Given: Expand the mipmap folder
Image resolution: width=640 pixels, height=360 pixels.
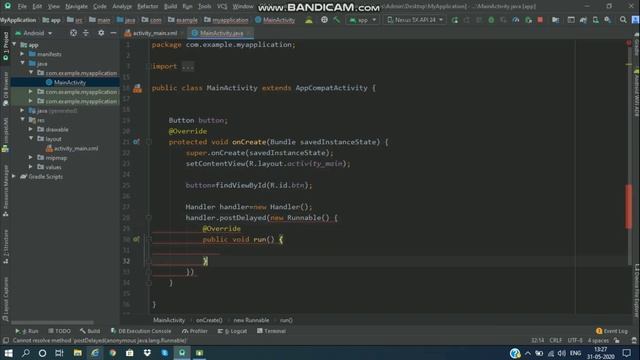Looking at the screenshot, I should click(31, 158).
